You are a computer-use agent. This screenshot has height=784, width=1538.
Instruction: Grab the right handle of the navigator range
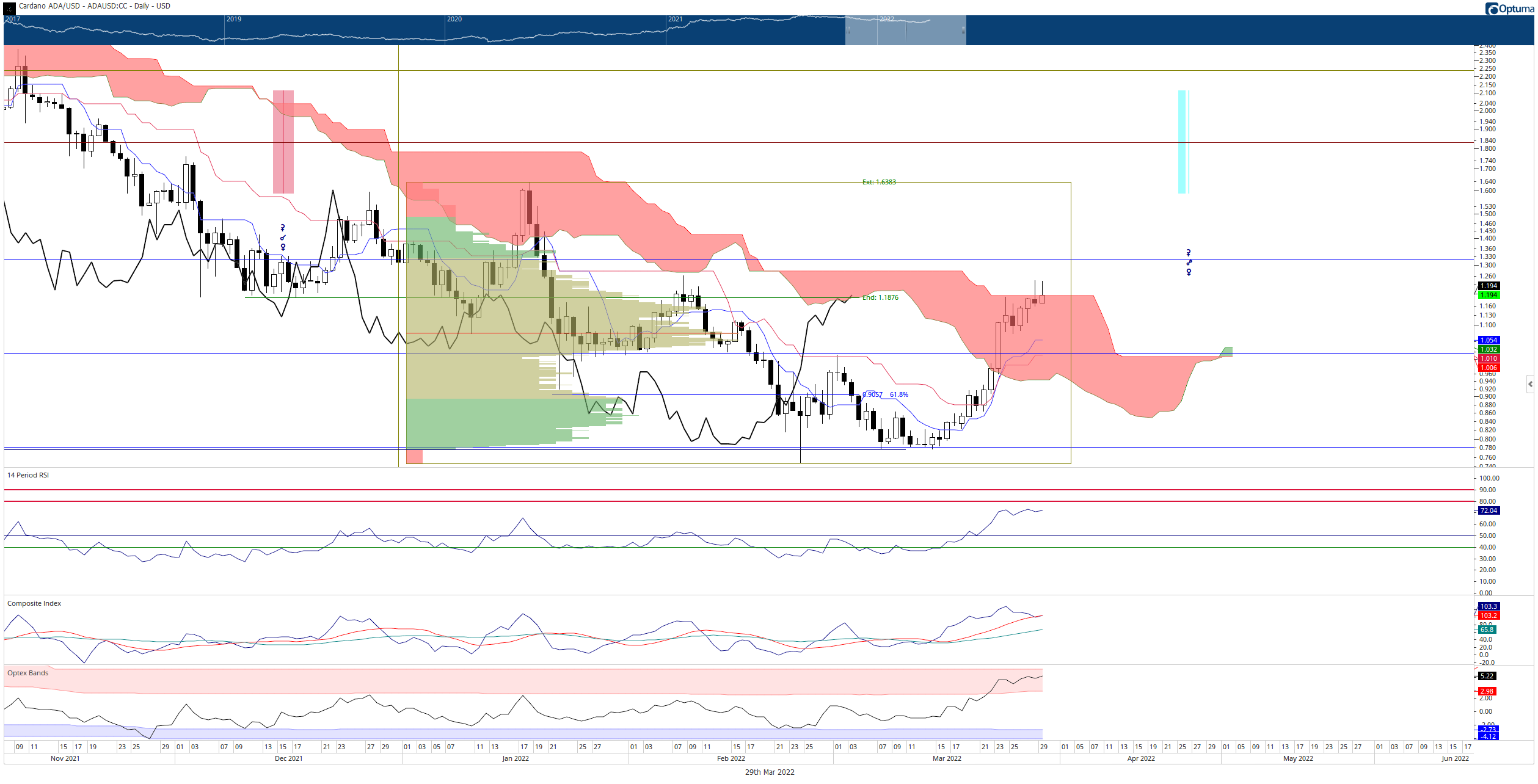click(963, 31)
